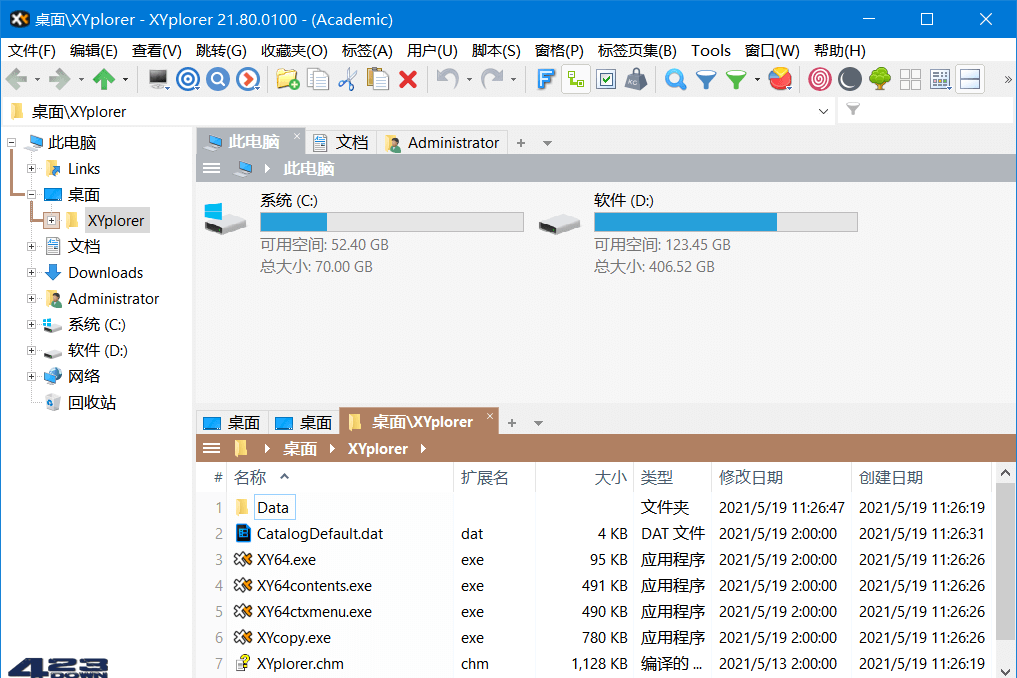
Task: Go up one level with green arrow
Action: 104,80
